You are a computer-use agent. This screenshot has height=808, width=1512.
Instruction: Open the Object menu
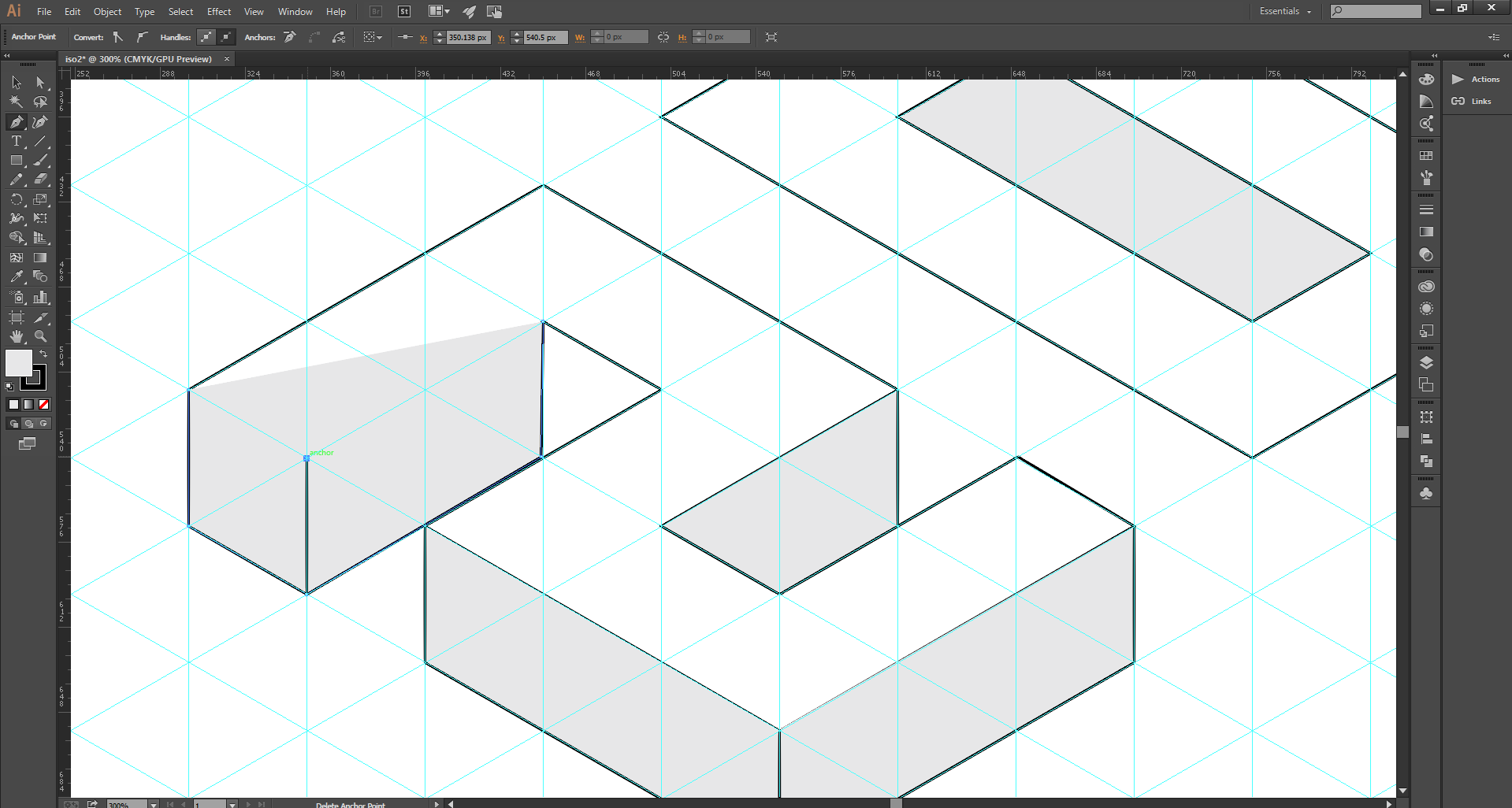pos(107,12)
